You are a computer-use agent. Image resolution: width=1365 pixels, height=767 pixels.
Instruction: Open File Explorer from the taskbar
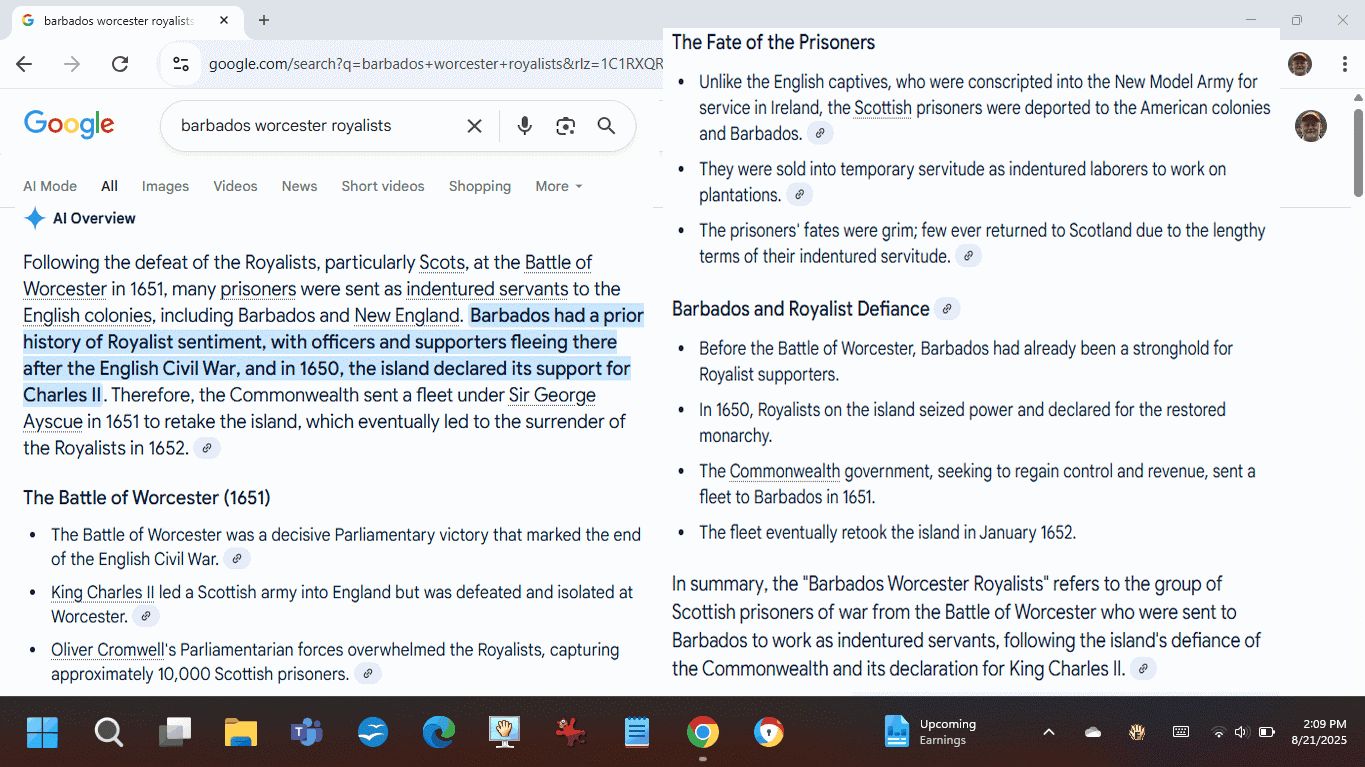click(241, 733)
